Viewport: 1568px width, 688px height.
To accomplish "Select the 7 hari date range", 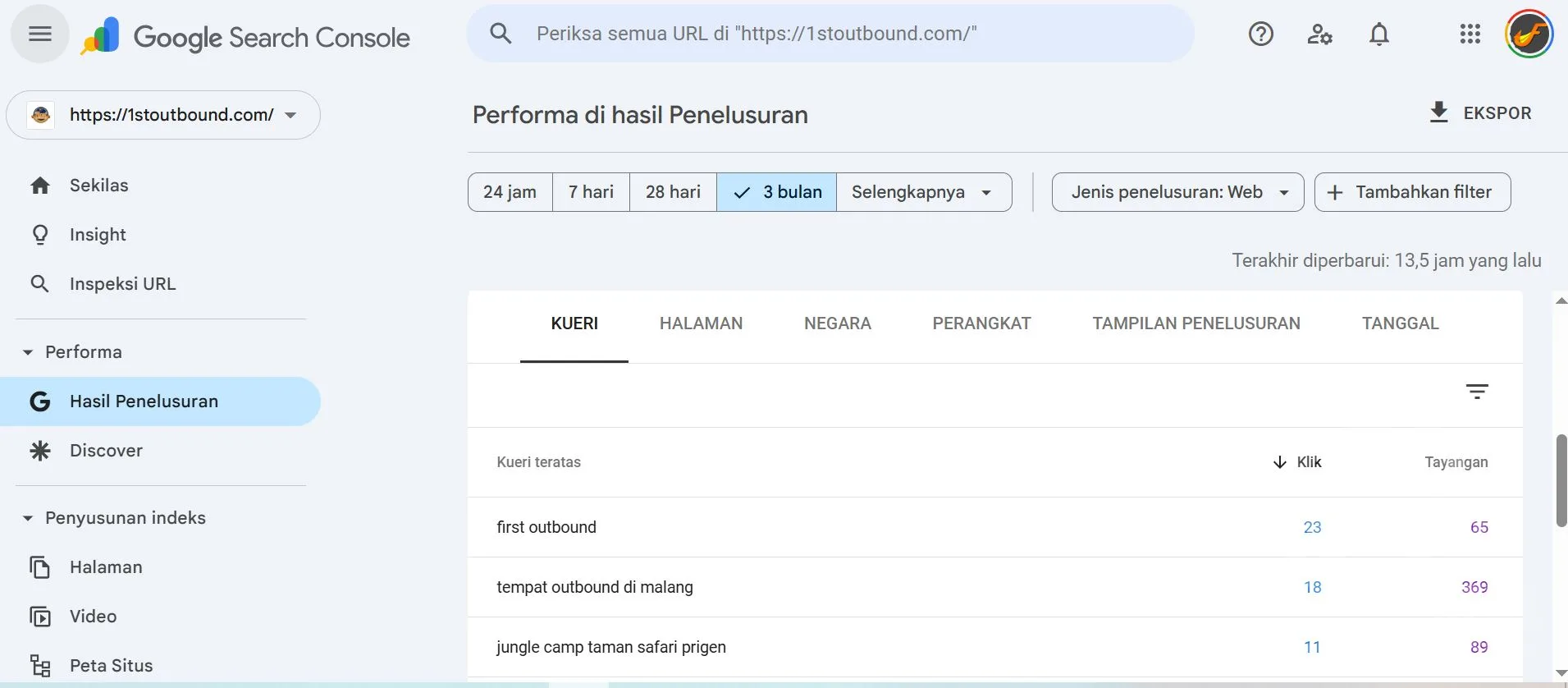I will pos(591,192).
